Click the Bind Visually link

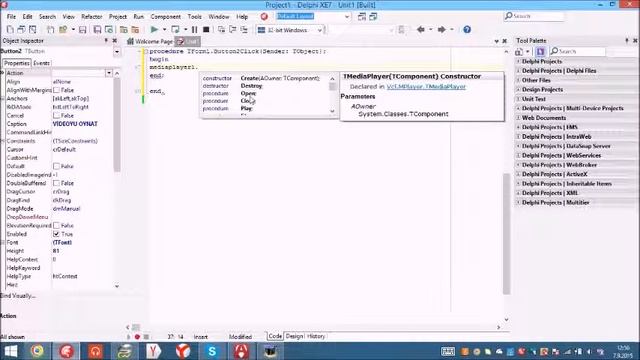coord(18,296)
